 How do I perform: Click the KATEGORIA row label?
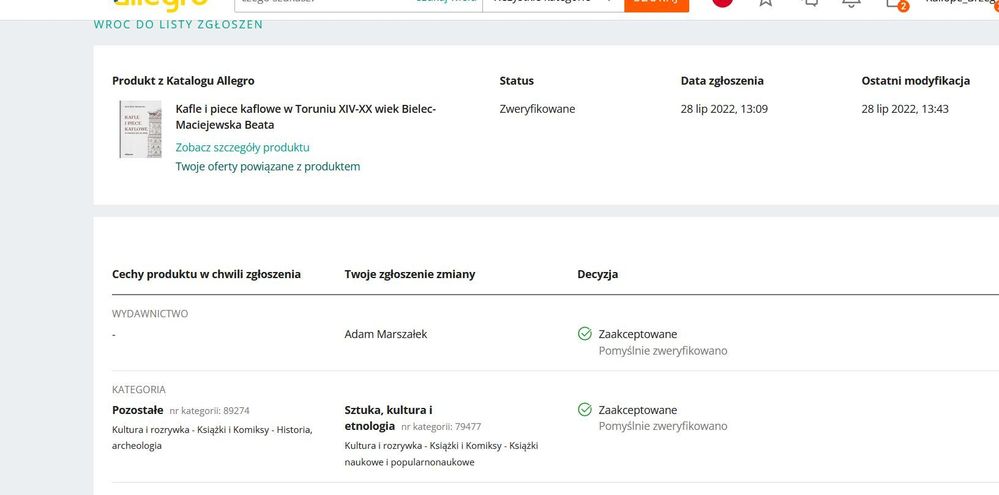[x=139, y=390]
